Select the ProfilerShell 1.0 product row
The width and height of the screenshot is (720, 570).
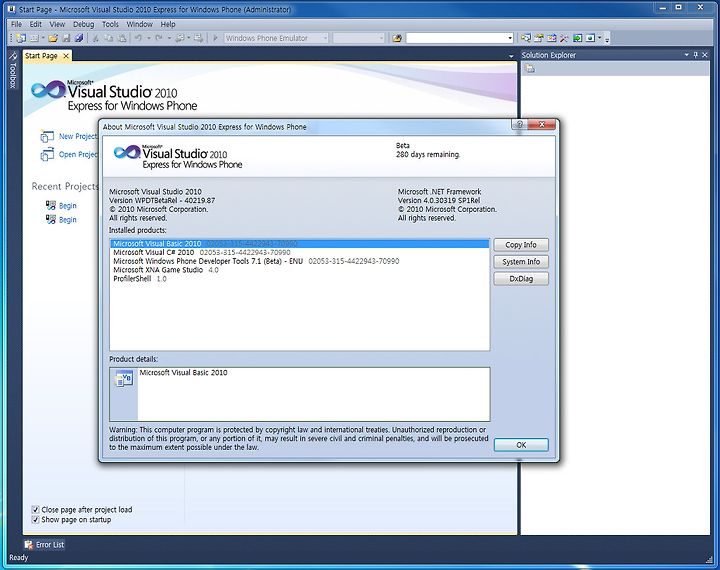point(299,279)
